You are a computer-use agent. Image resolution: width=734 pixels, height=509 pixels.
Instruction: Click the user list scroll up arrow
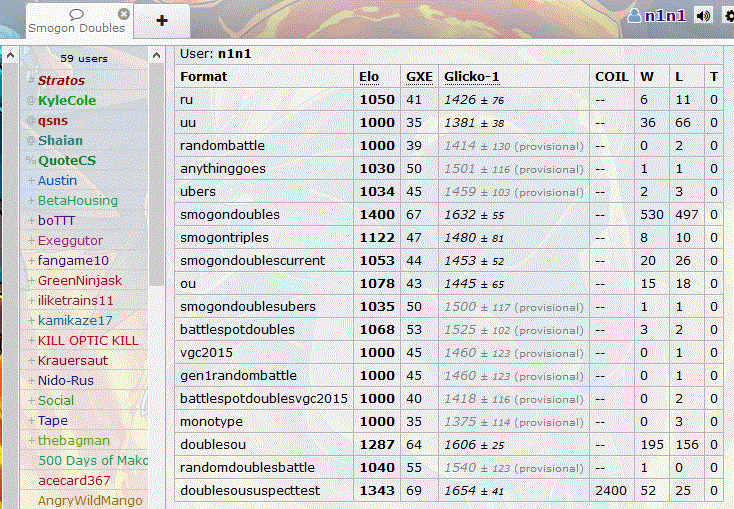point(157,54)
